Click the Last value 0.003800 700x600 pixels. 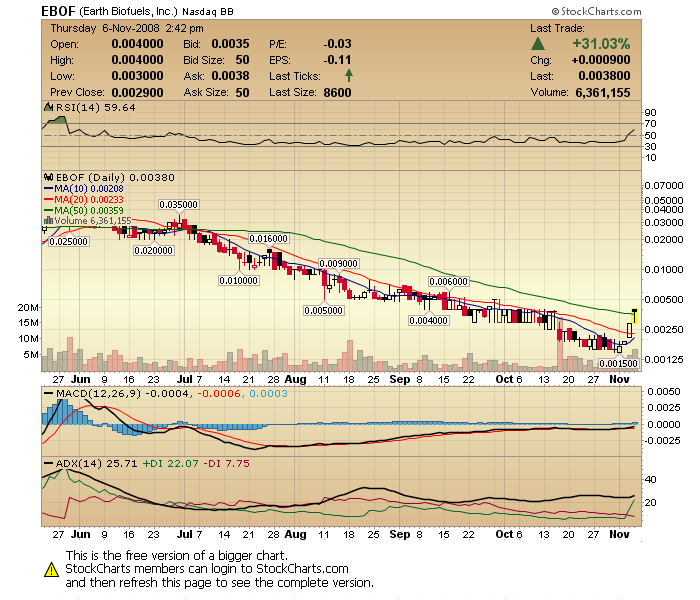[x=604, y=76]
